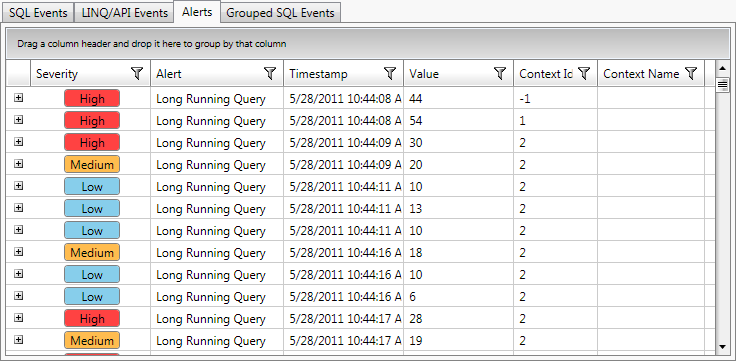Click the High badge in the value 44 row

point(92,99)
